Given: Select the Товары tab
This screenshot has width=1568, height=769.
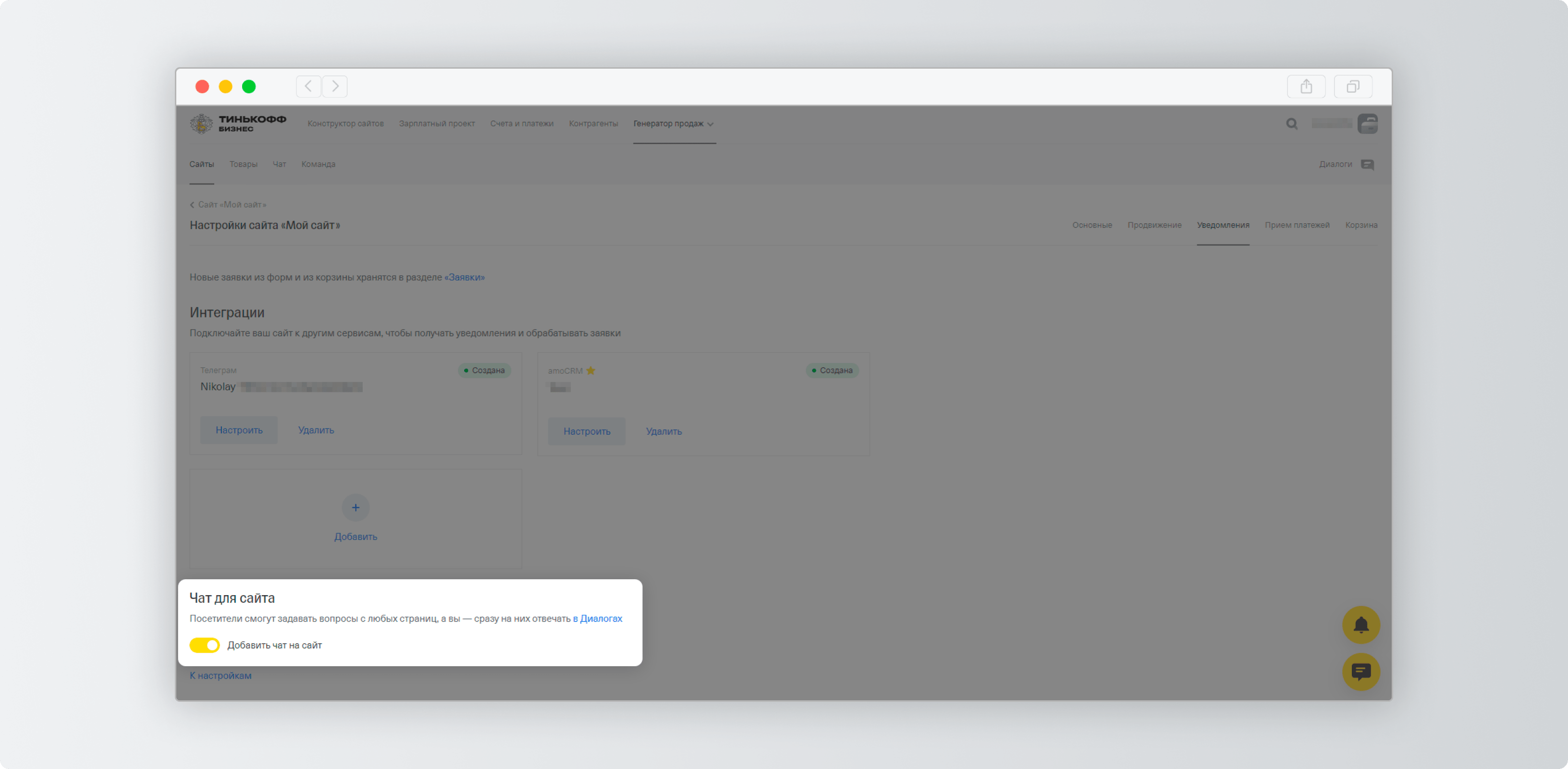Looking at the screenshot, I should [x=243, y=164].
